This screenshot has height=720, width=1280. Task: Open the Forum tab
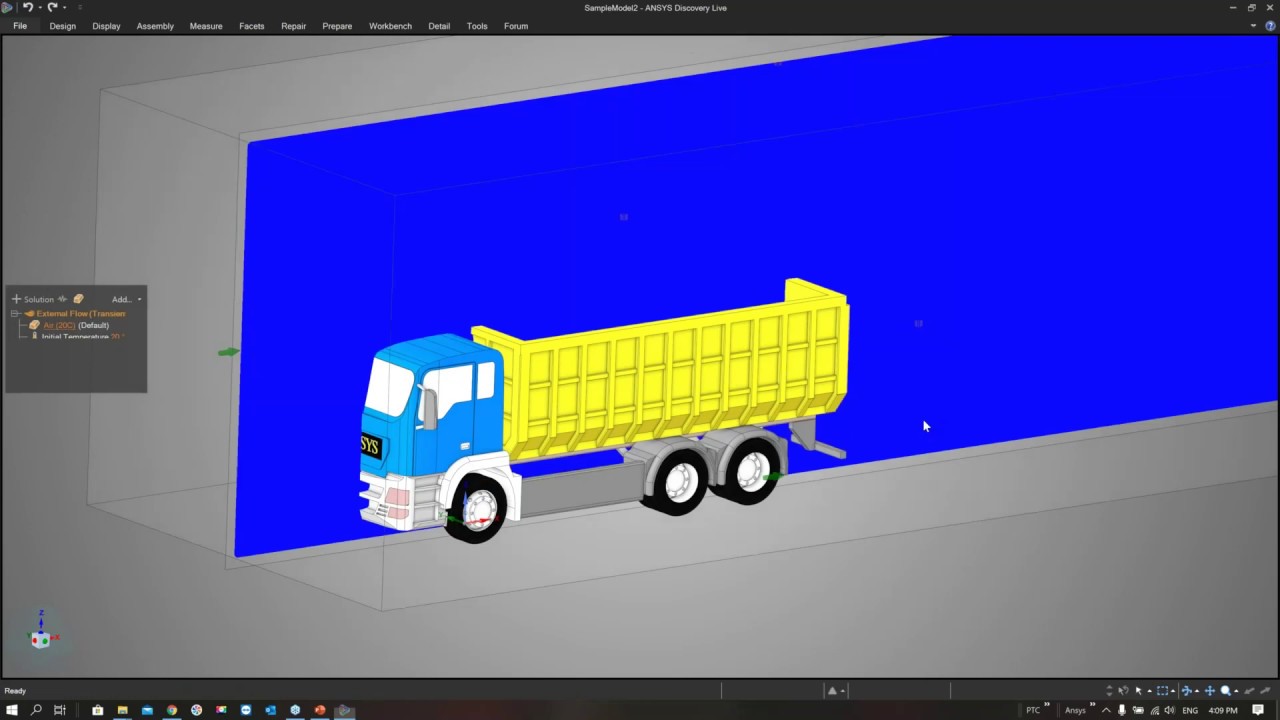[x=516, y=26]
